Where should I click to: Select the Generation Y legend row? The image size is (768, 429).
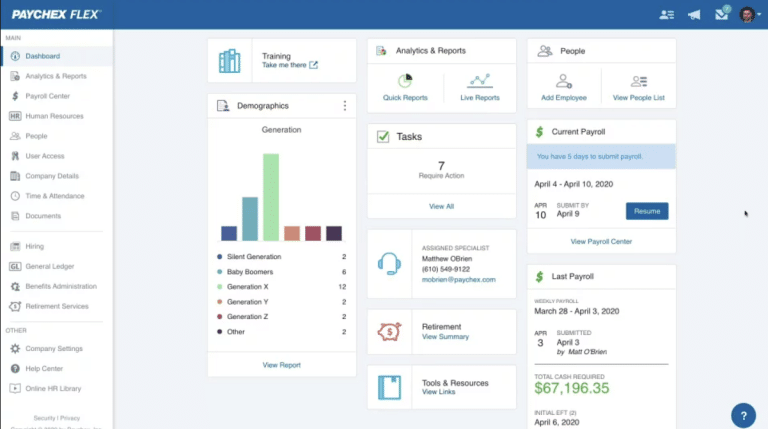coord(282,302)
